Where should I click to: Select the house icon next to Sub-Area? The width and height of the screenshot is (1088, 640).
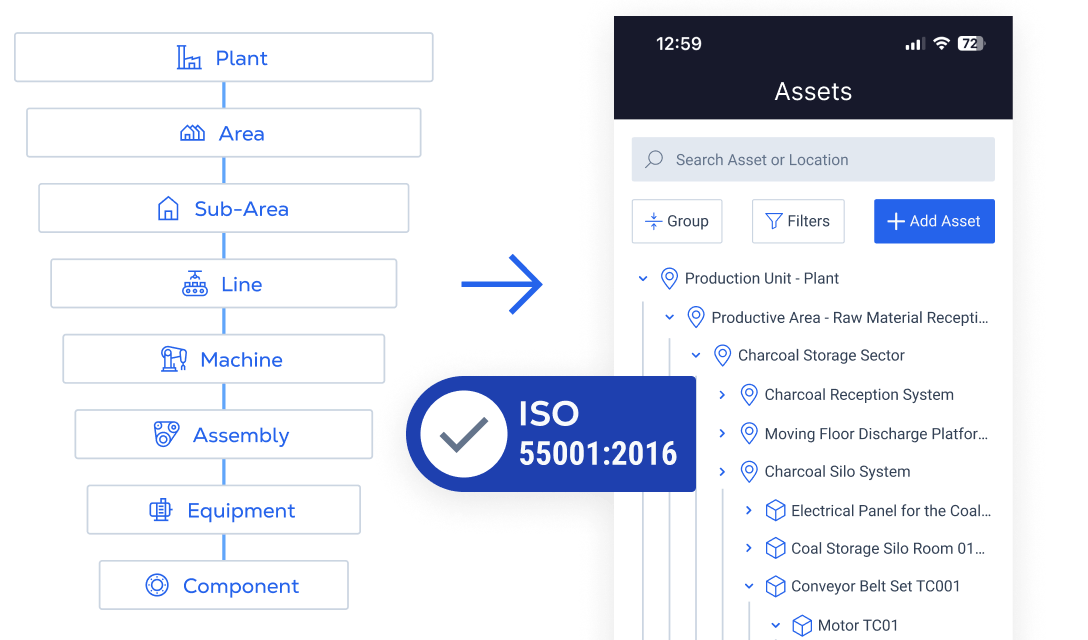point(168,209)
